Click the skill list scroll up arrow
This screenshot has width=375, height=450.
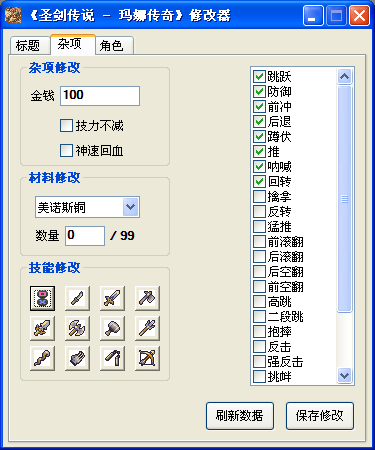(x=344, y=76)
